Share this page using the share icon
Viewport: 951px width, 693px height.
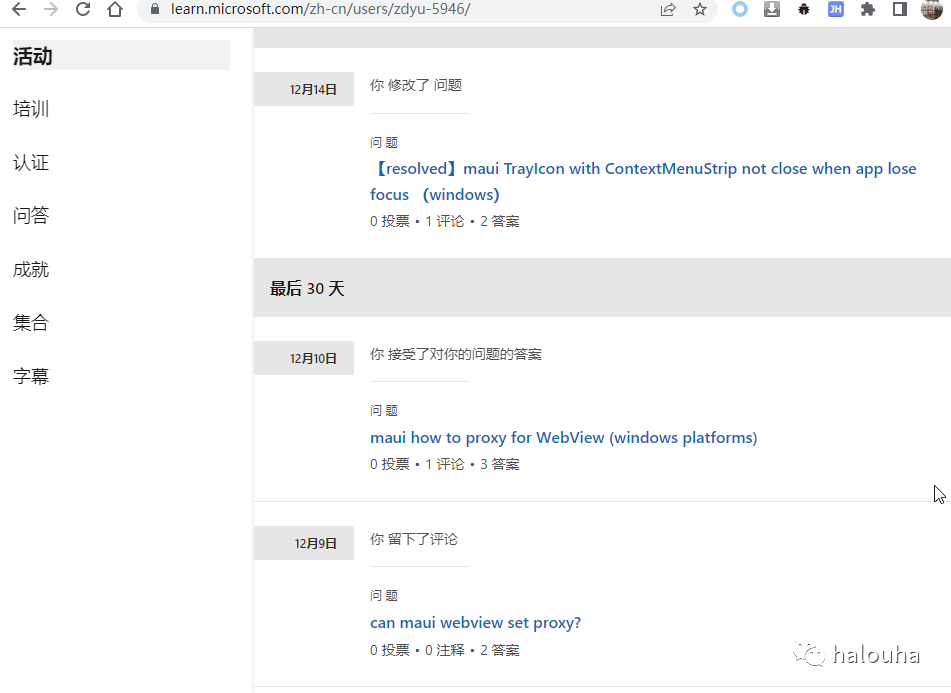(x=668, y=9)
